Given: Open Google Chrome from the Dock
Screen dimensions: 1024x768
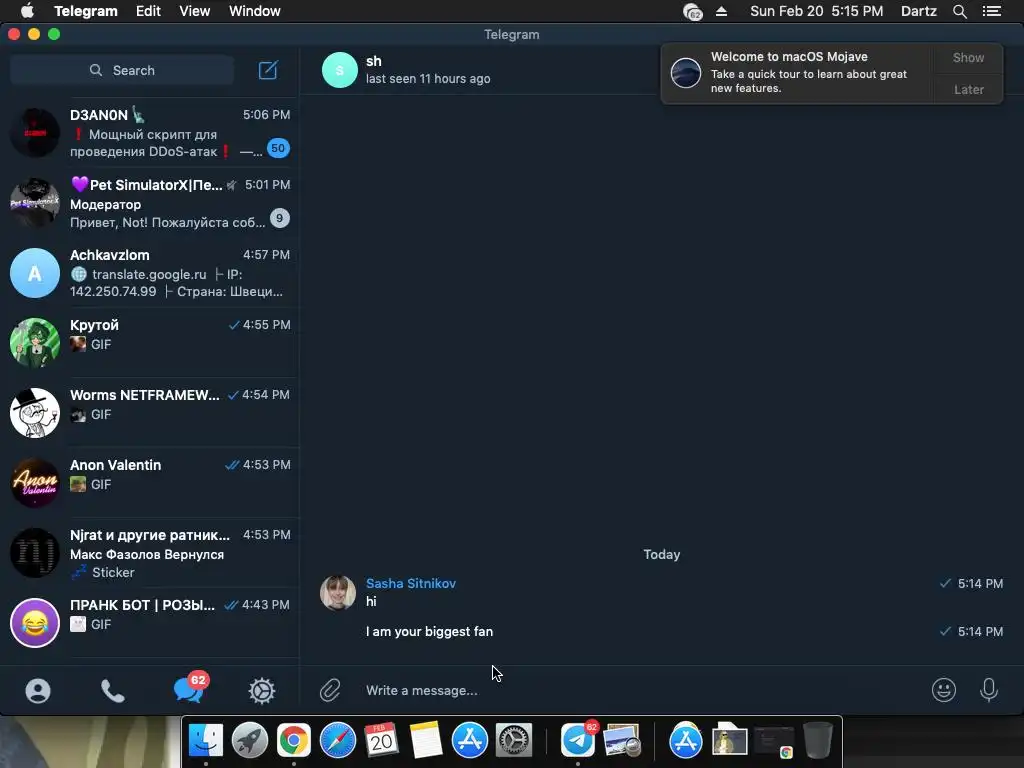Looking at the screenshot, I should coord(294,741).
